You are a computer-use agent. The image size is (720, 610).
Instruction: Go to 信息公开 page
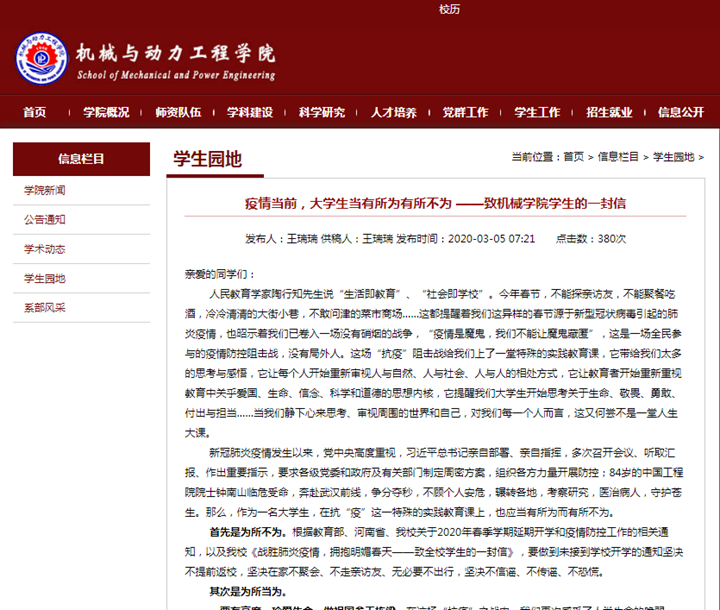[x=681, y=112]
